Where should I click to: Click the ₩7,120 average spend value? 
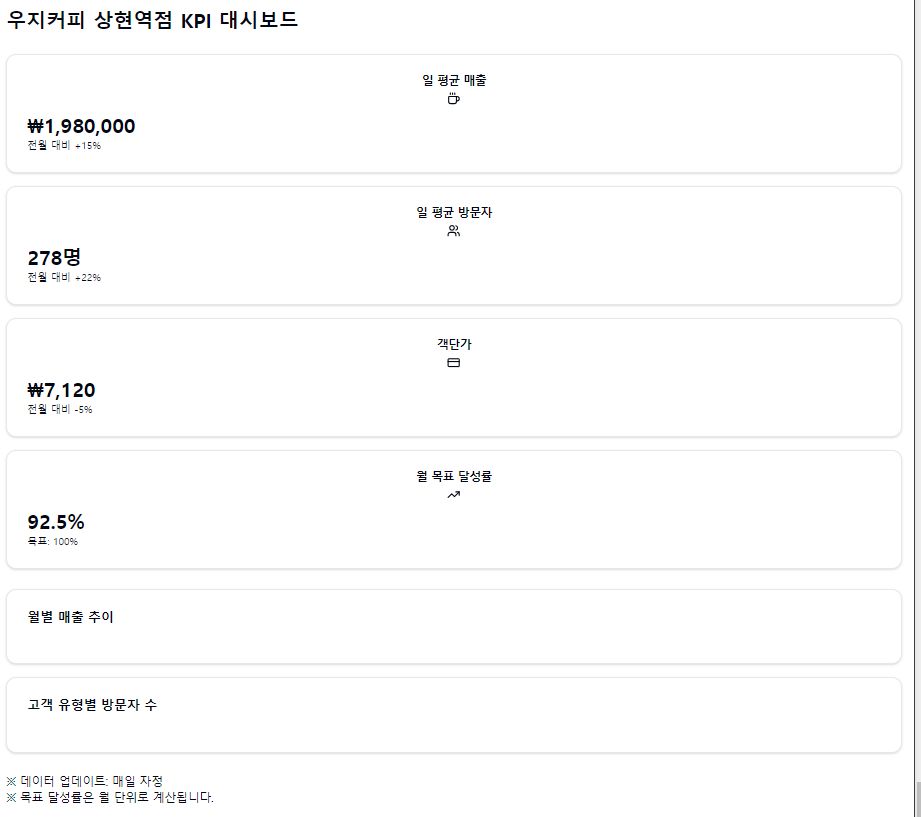(x=61, y=390)
